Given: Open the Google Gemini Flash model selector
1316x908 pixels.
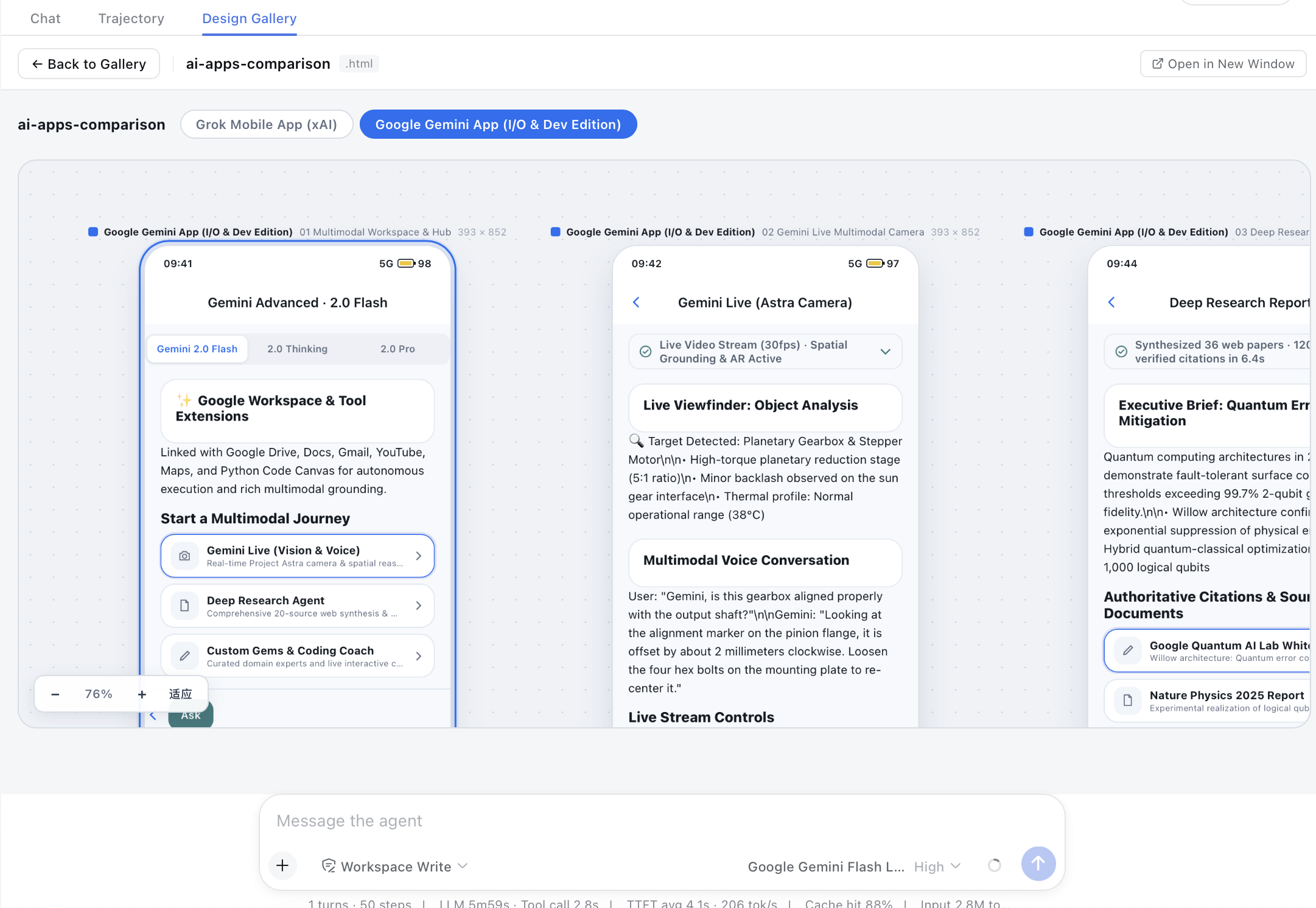Looking at the screenshot, I should (x=826, y=866).
